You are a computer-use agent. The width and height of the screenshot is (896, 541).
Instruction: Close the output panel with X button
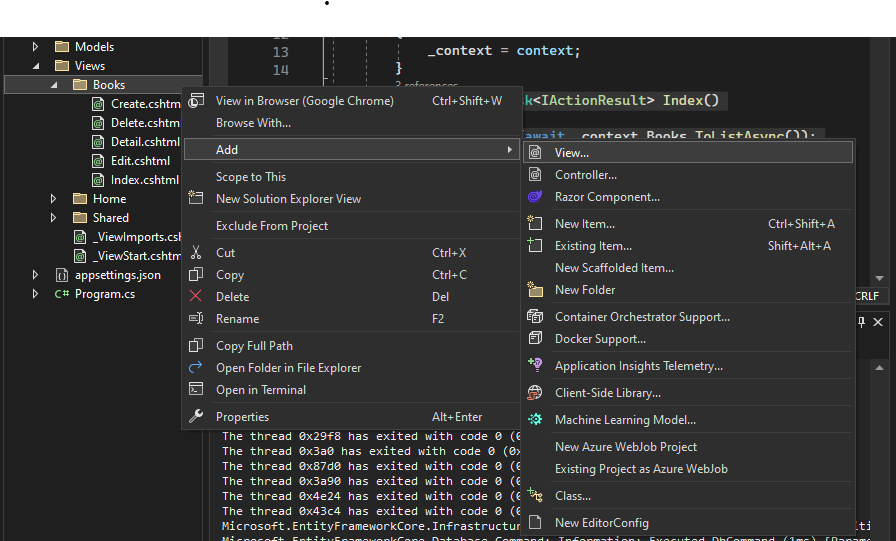[878, 322]
